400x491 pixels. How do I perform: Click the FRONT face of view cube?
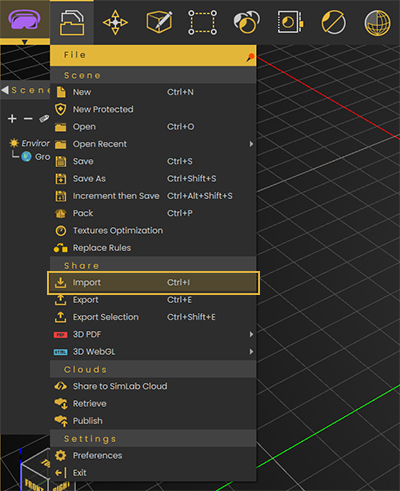[x=34, y=483]
